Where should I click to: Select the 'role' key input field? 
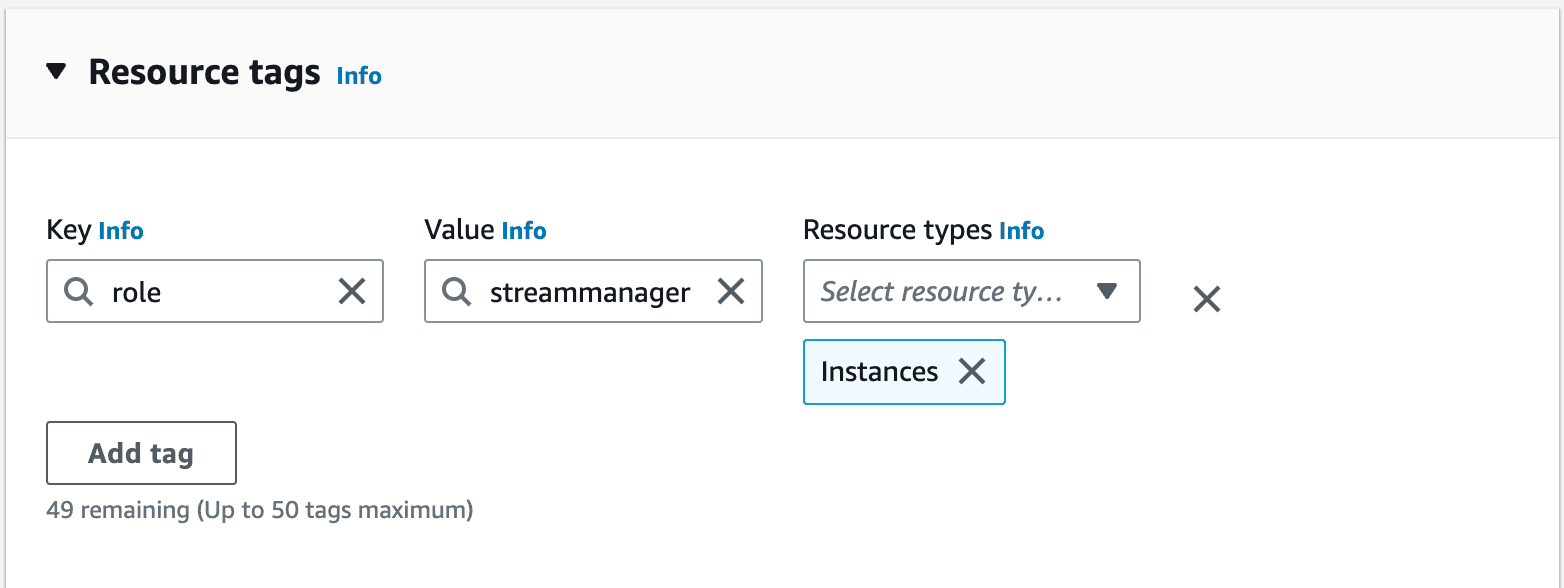point(200,291)
